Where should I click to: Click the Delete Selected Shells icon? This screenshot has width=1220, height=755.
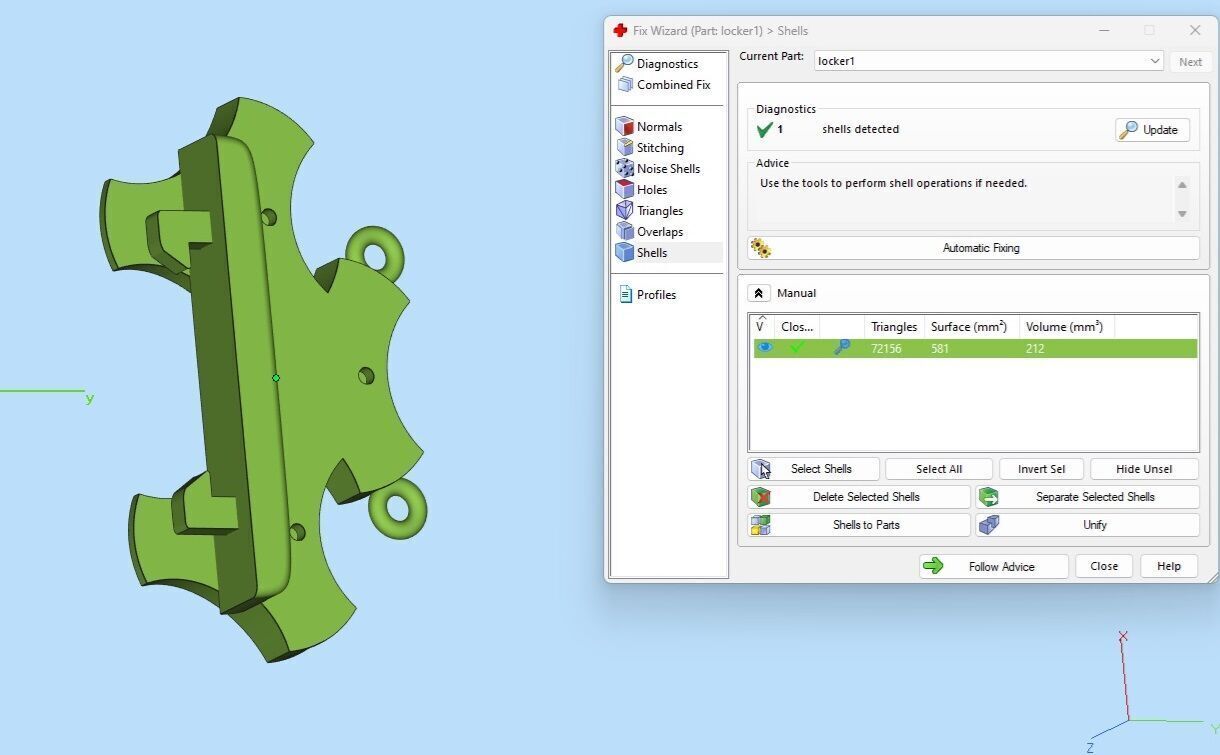[x=761, y=497]
